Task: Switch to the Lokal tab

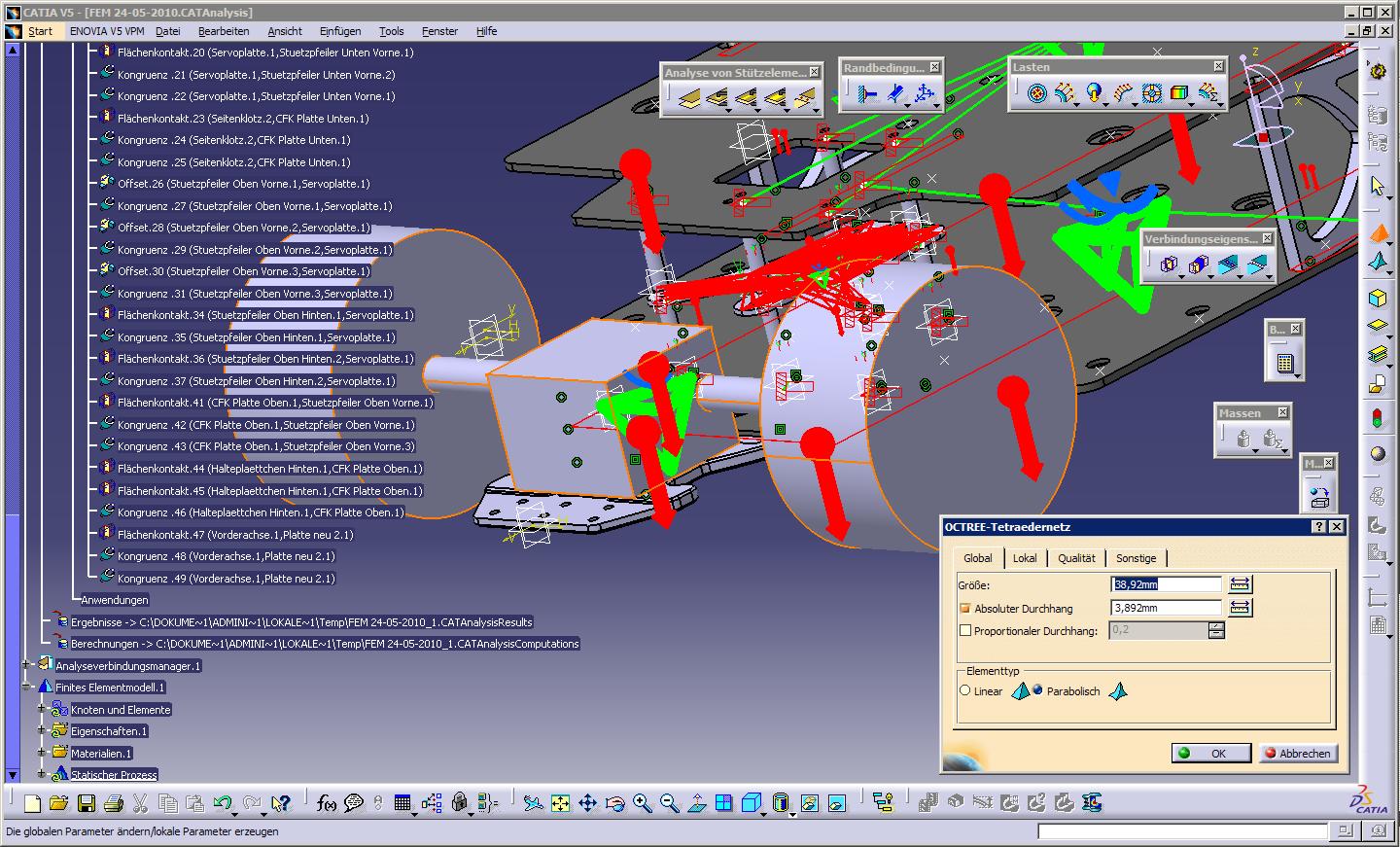Action: [1025, 558]
